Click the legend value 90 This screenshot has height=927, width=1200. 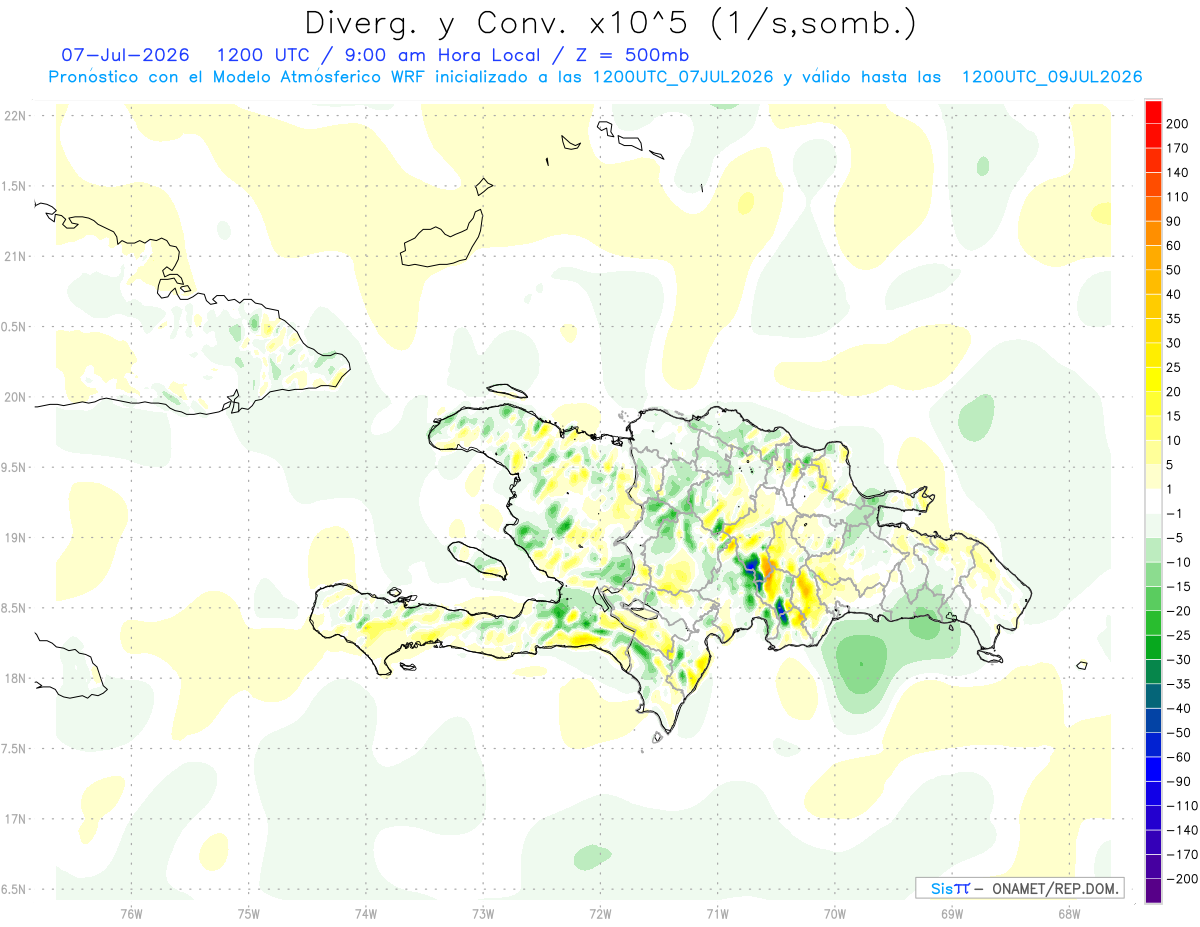[1175, 221]
